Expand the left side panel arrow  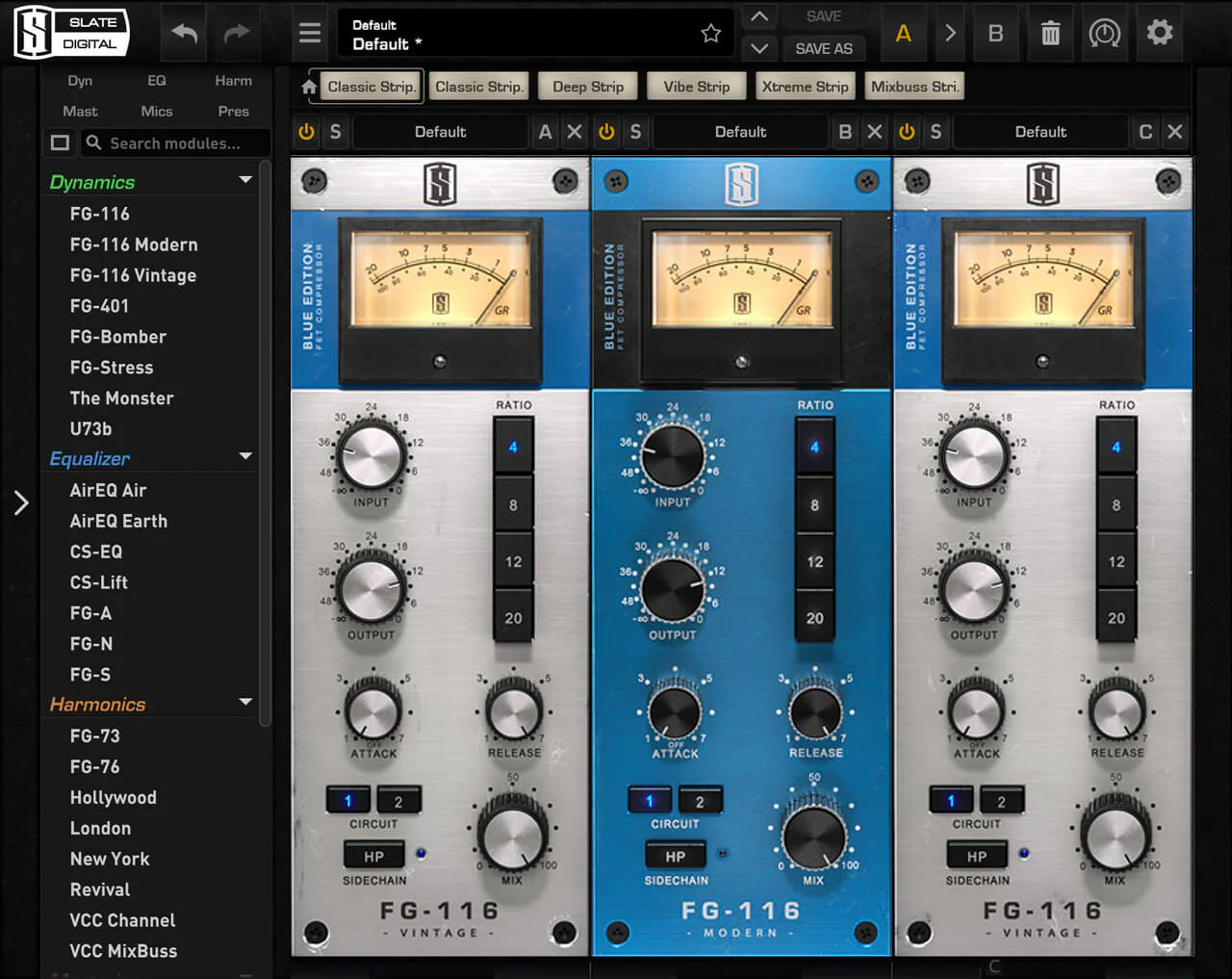(x=21, y=502)
